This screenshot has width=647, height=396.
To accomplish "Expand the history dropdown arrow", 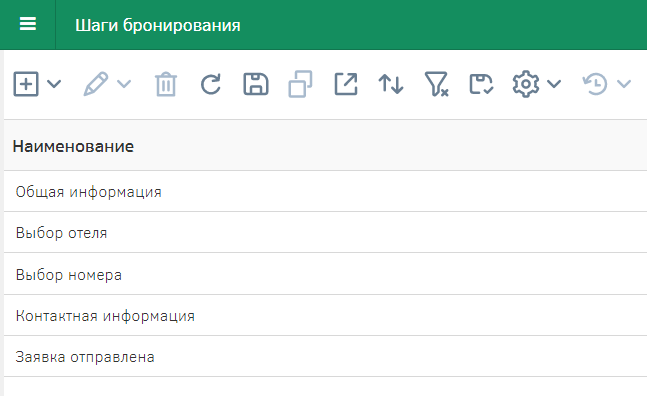I will (x=624, y=84).
